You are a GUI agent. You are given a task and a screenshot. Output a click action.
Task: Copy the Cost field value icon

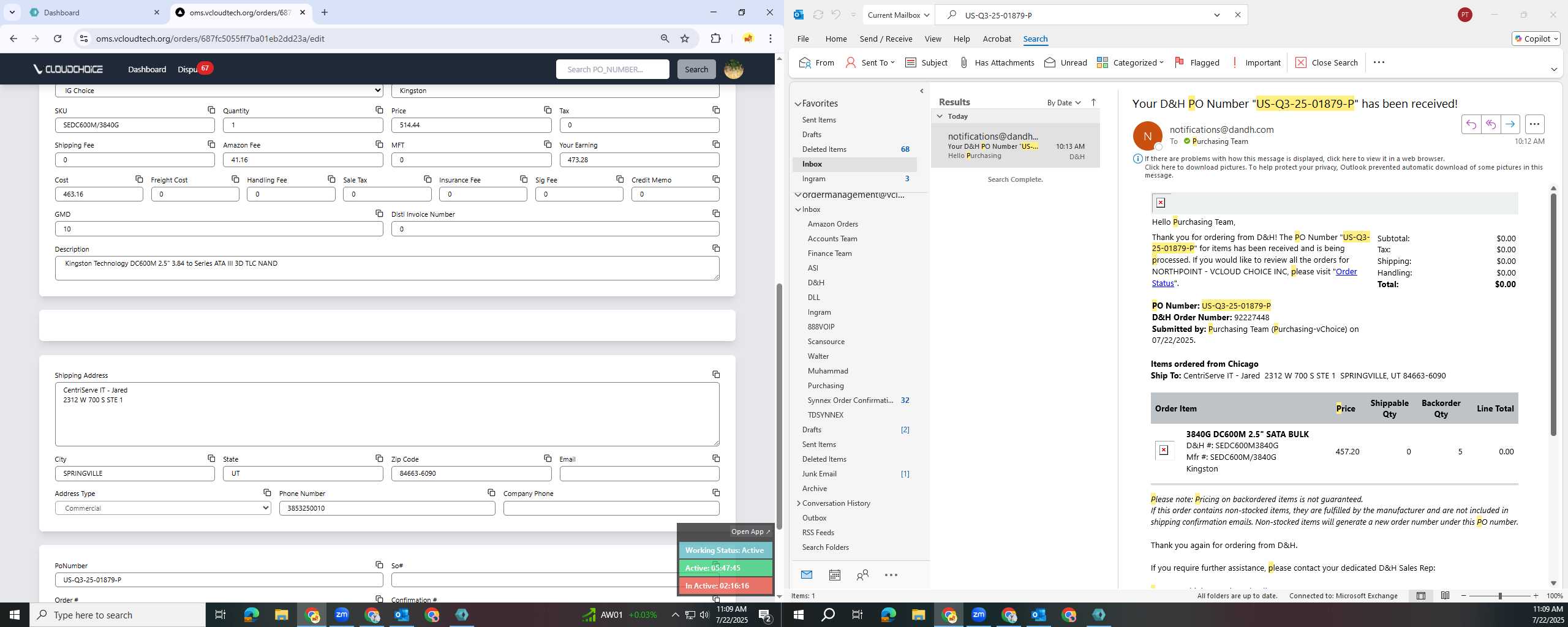pyautogui.click(x=139, y=179)
